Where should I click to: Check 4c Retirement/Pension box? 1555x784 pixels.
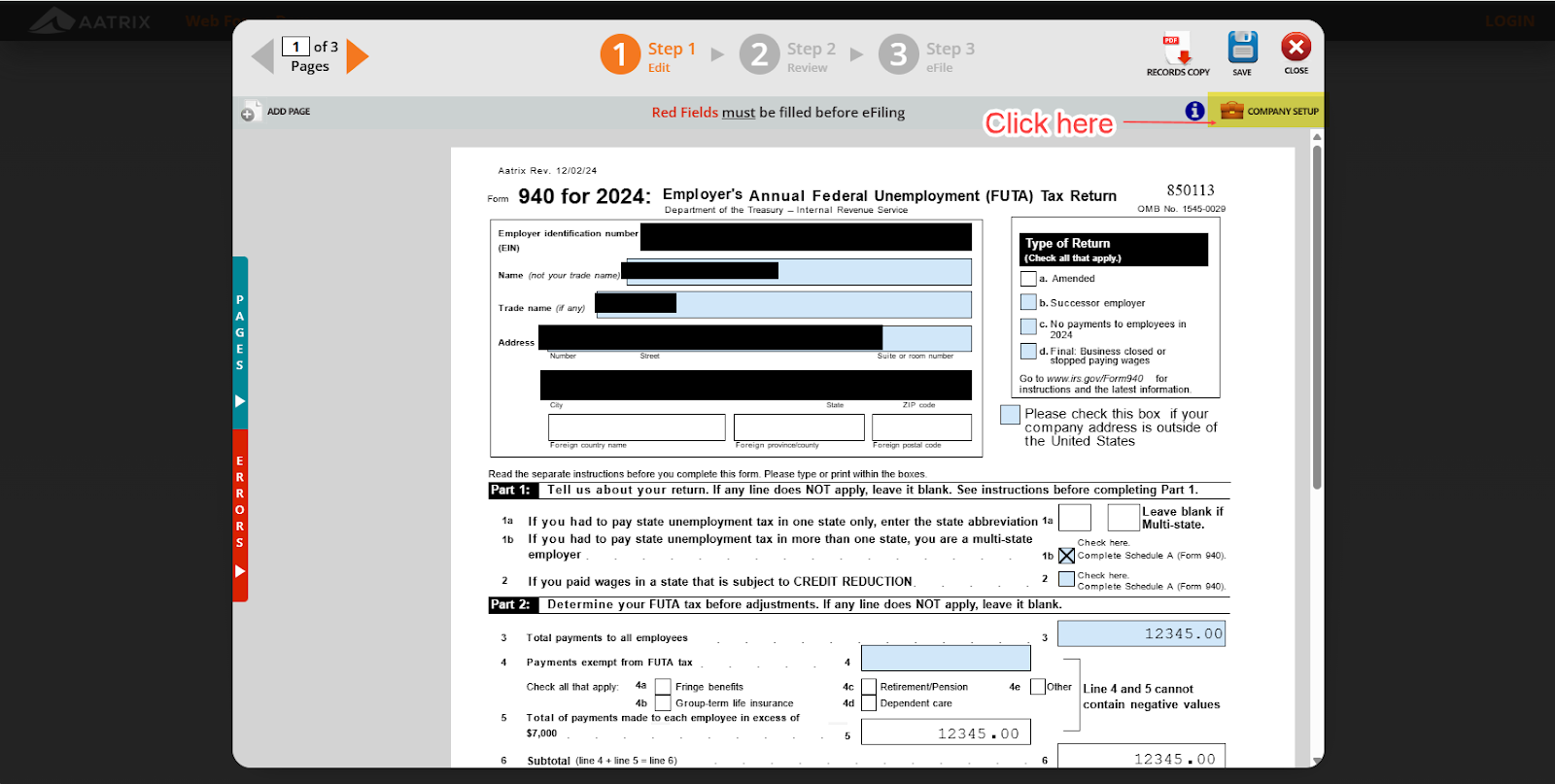point(869,687)
